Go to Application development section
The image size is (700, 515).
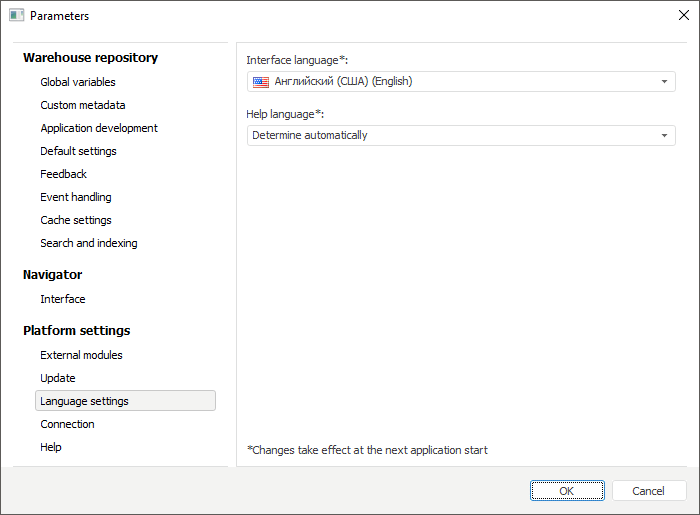tap(99, 128)
